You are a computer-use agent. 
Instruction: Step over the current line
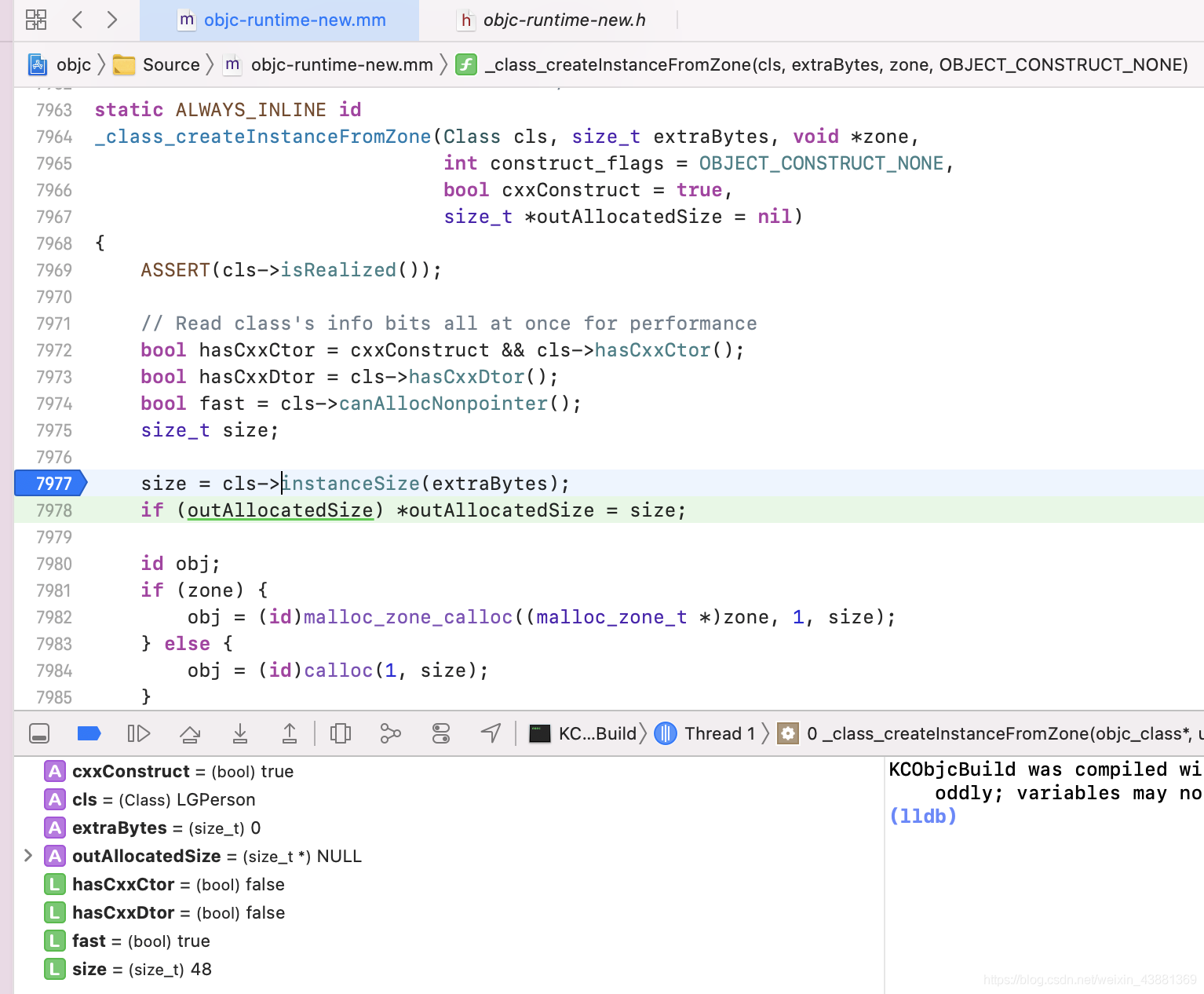coord(190,733)
